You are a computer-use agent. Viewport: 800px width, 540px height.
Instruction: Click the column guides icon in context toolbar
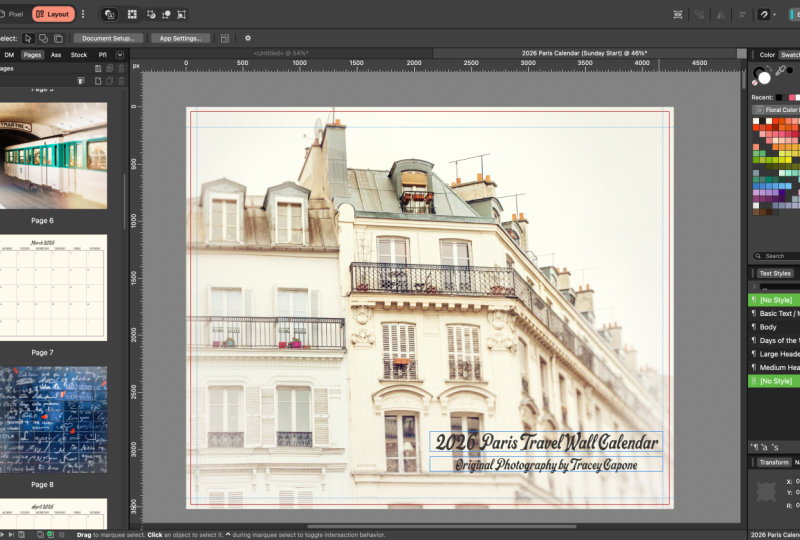pyautogui.click(x=225, y=38)
